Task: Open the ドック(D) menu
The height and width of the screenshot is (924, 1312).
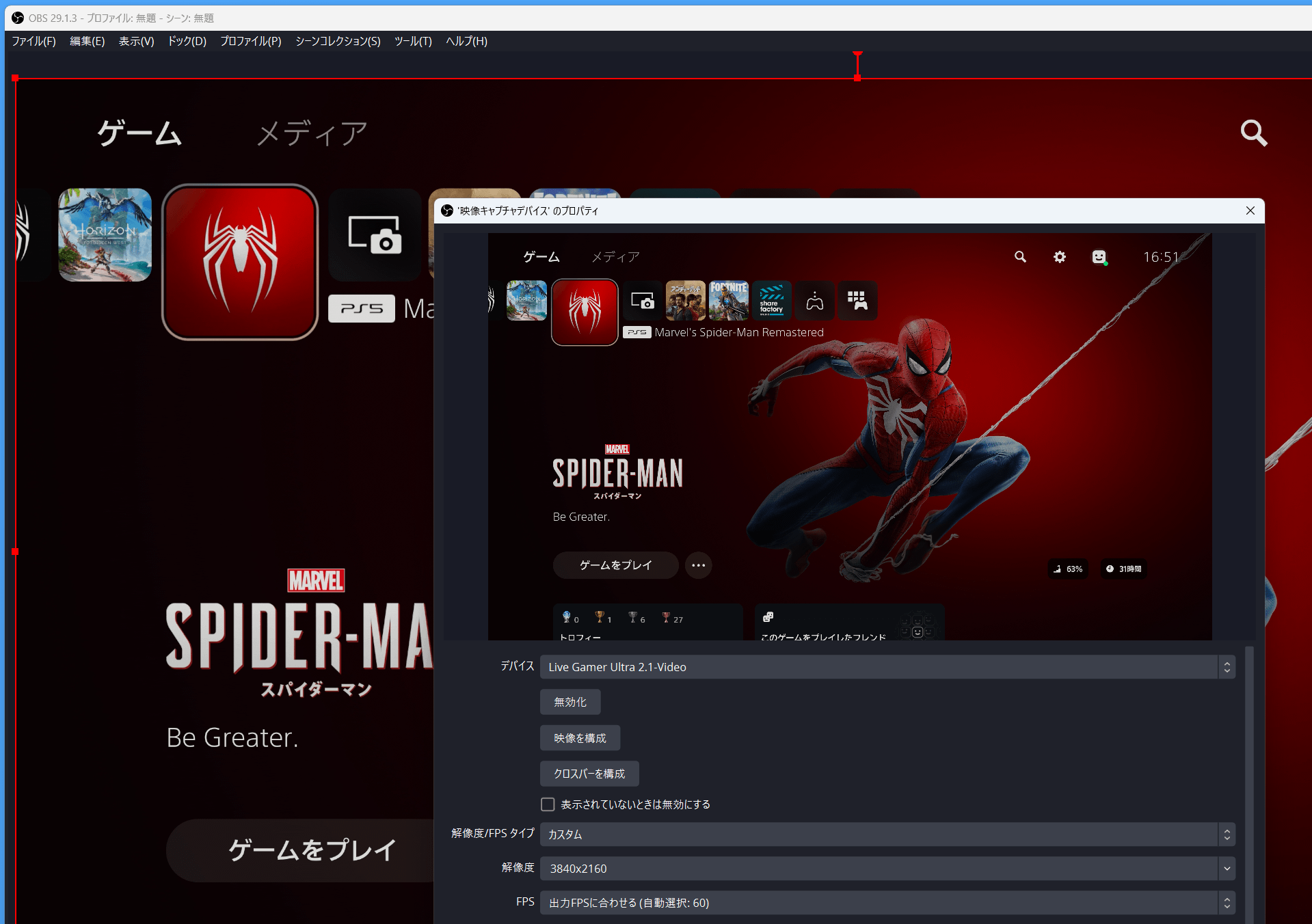Action: pyautogui.click(x=187, y=41)
